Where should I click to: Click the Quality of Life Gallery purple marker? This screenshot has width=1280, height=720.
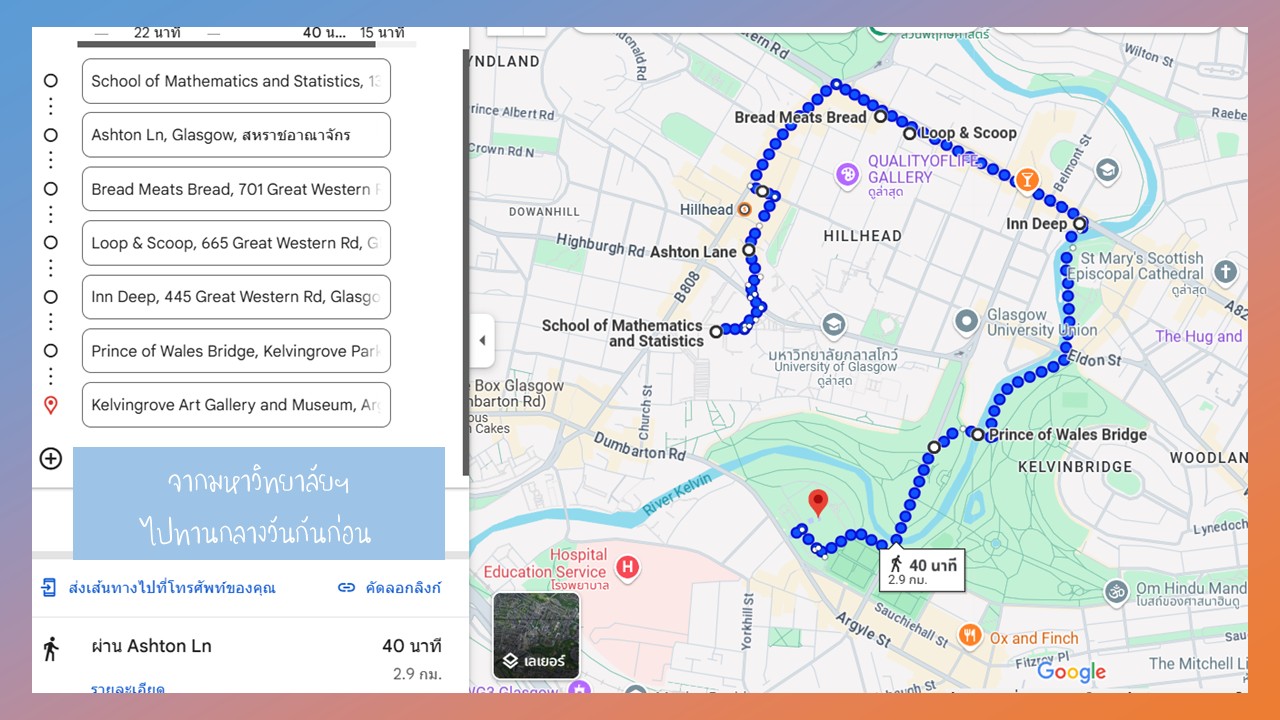coord(847,175)
